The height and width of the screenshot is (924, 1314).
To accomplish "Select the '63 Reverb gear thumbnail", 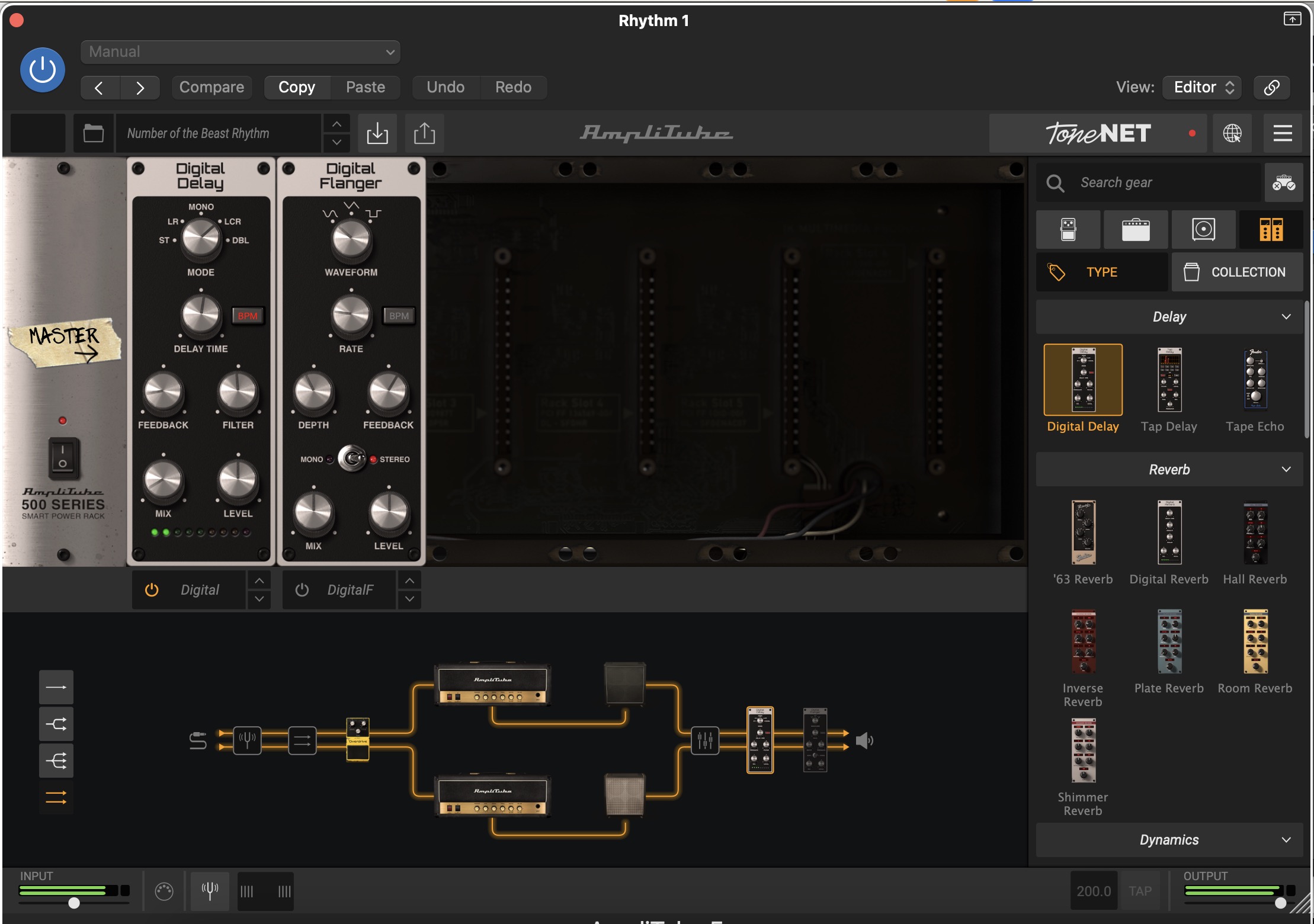I will coord(1083,532).
